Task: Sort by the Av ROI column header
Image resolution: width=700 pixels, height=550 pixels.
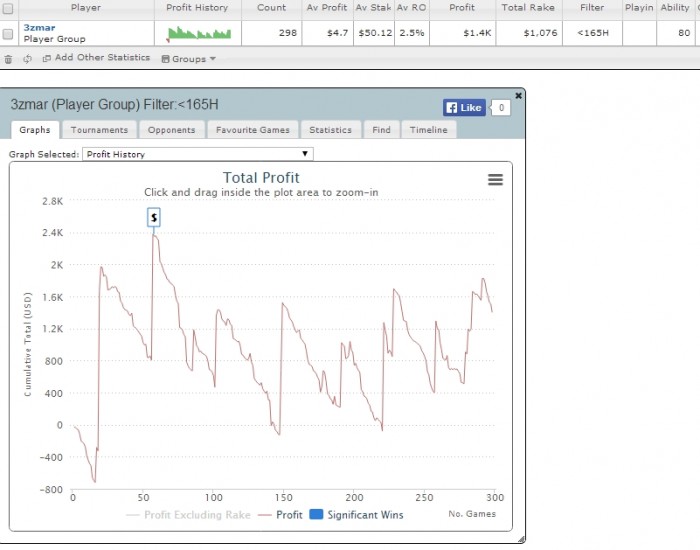Action: [x=412, y=8]
